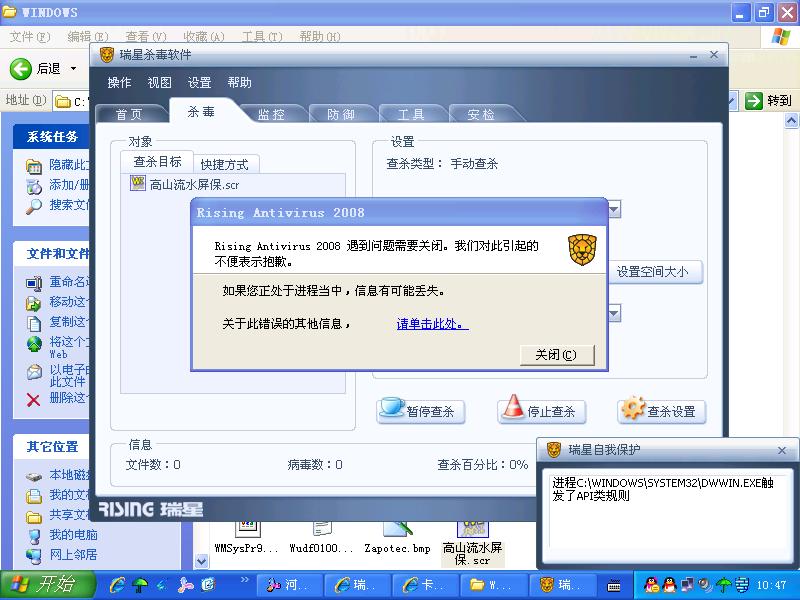Select the 查杀目标 sub-tab
The height and width of the screenshot is (600, 800).
[x=157, y=162]
